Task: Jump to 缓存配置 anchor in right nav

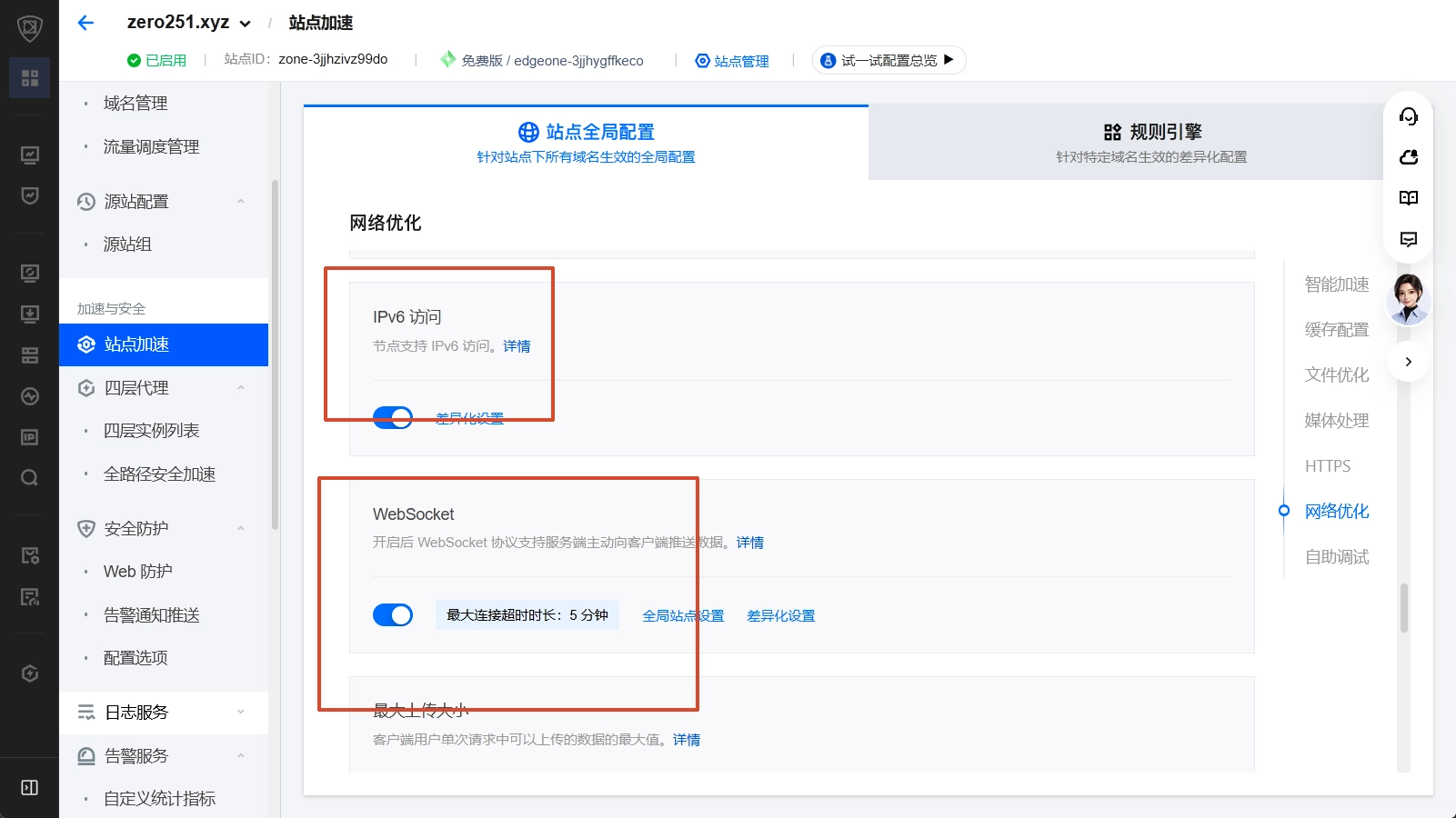Action: point(1337,330)
